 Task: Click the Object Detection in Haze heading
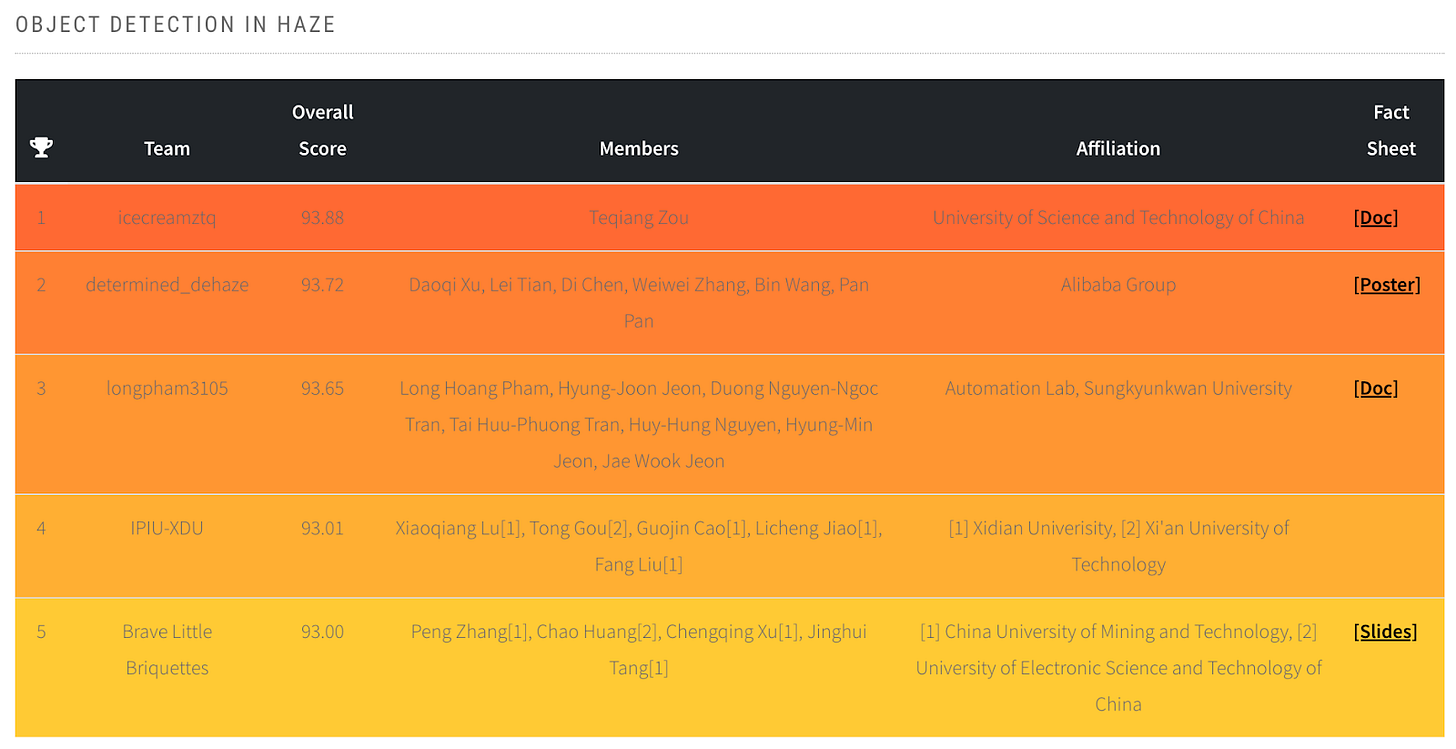point(176,24)
